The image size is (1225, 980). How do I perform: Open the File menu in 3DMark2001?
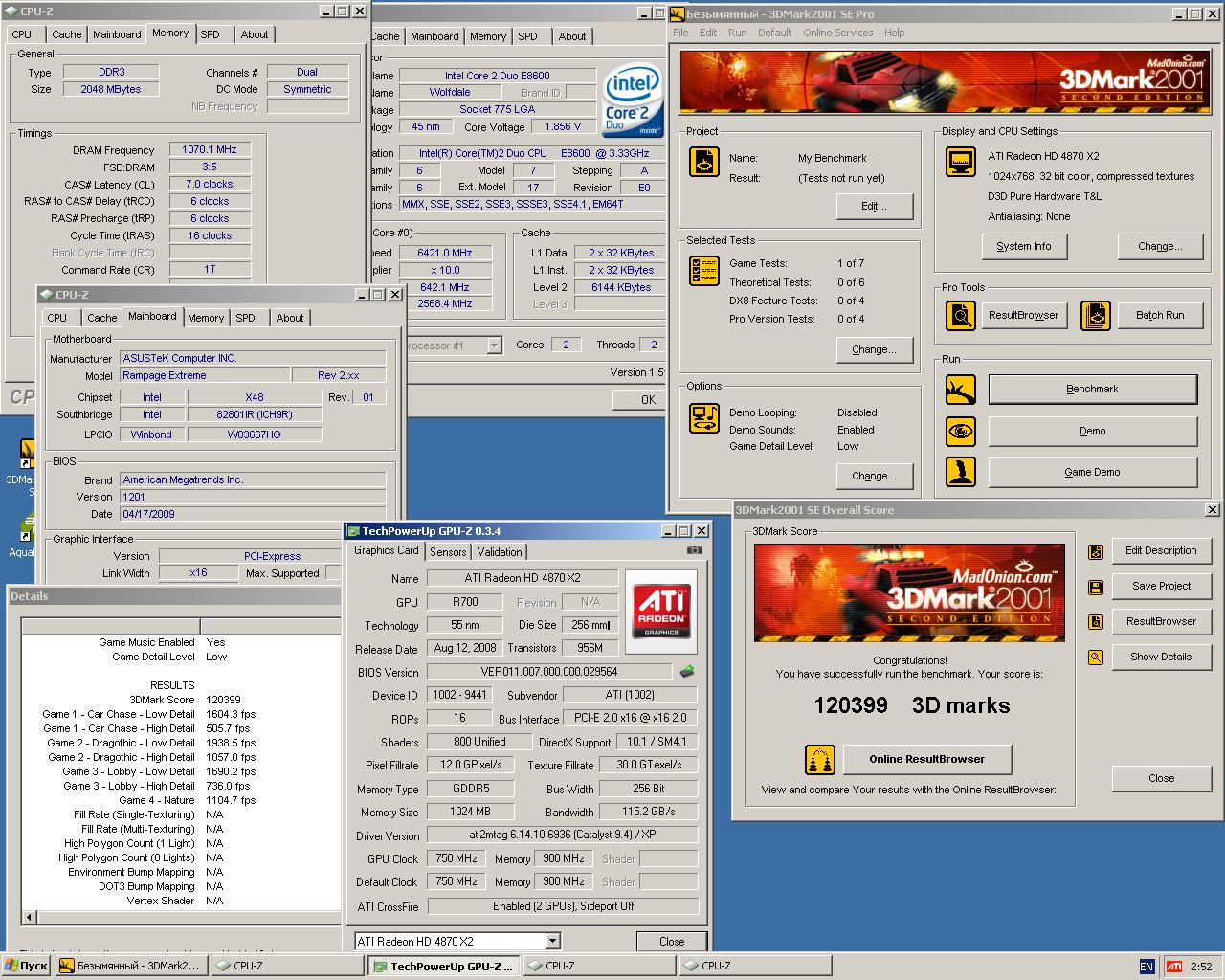[x=680, y=33]
